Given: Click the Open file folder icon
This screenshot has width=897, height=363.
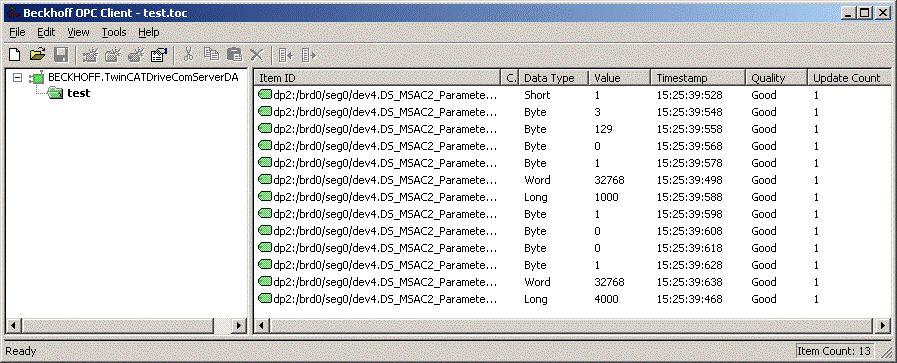Looking at the screenshot, I should (x=37, y=55).
